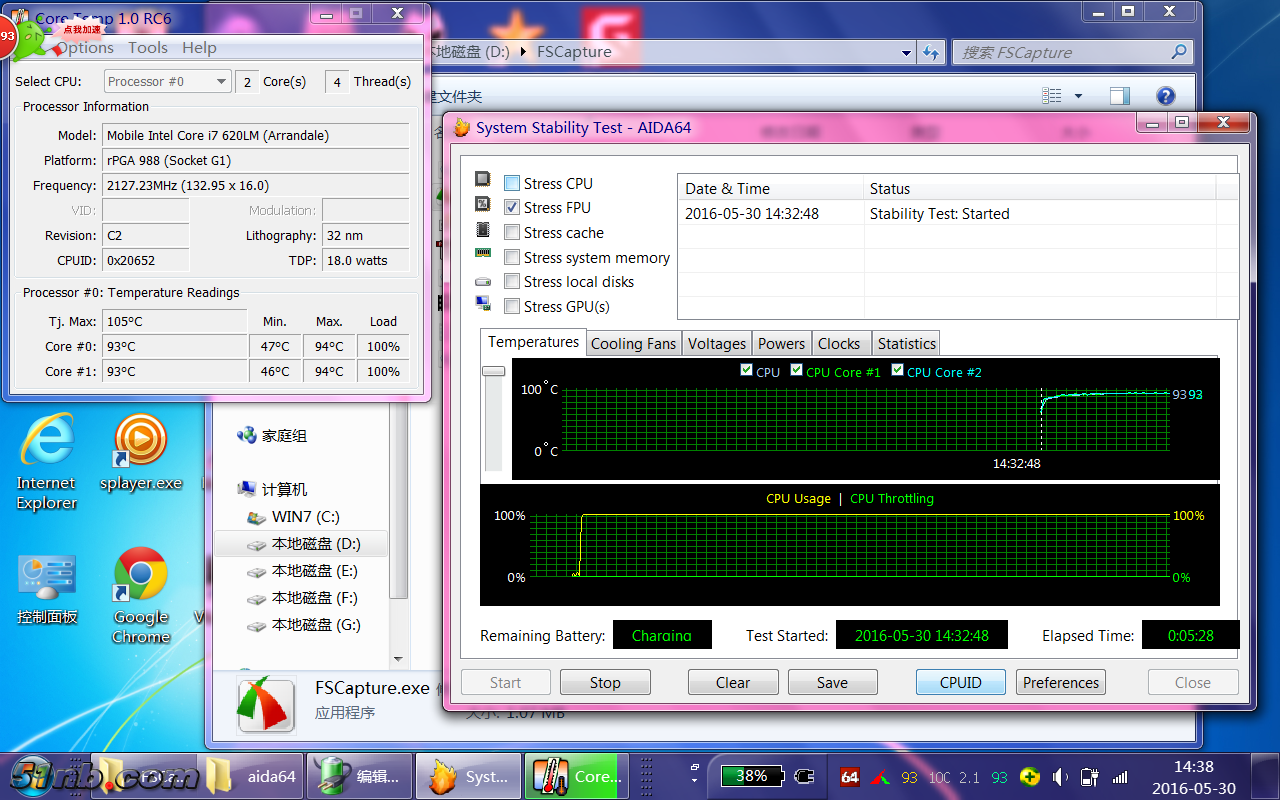Image resolution: width=1280 pixels, height=800 pixels.
Task: Click the CPUID button
Action: pos(960,683)
